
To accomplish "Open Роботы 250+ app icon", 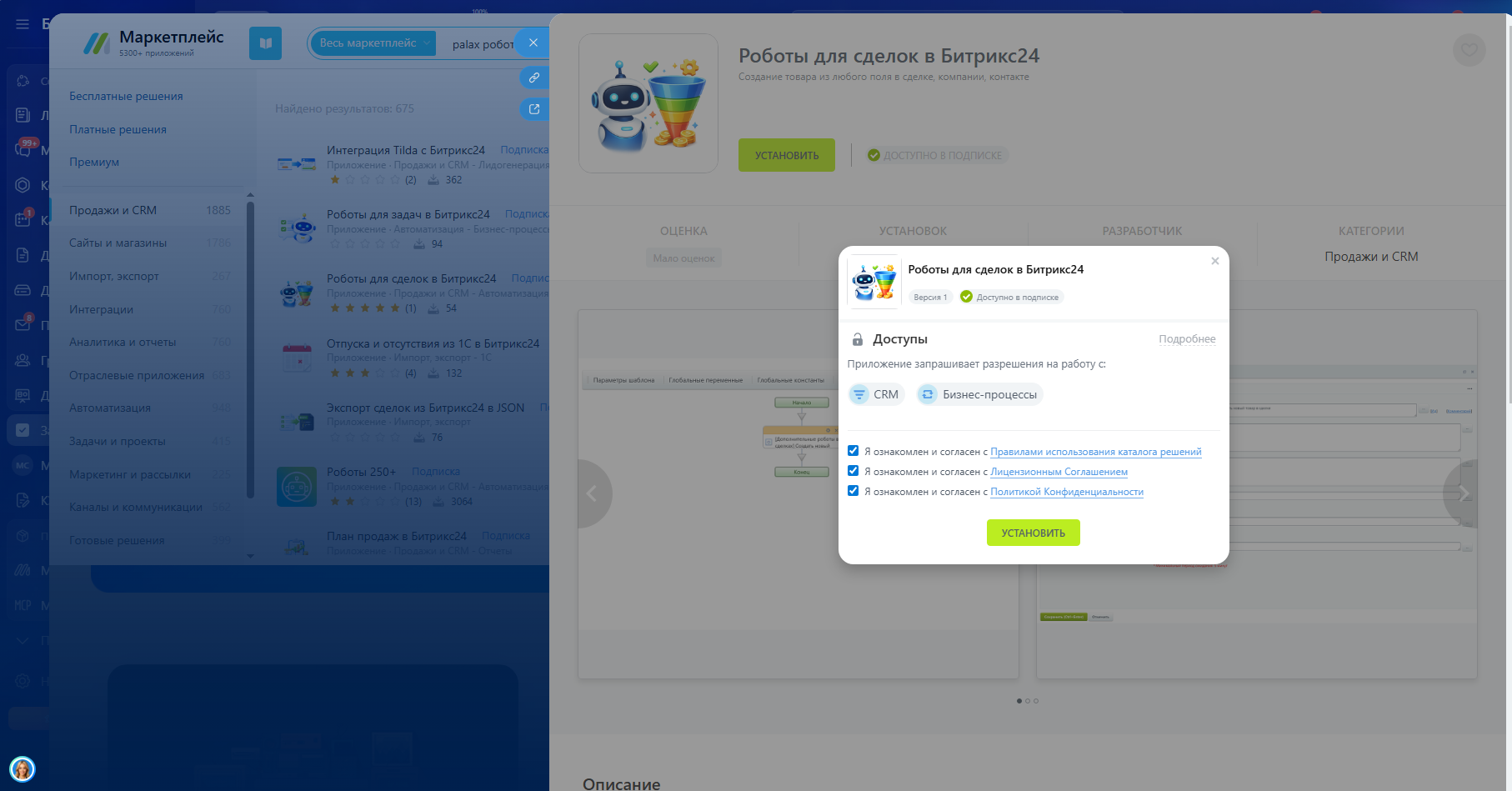I will [x=297, y=487].
